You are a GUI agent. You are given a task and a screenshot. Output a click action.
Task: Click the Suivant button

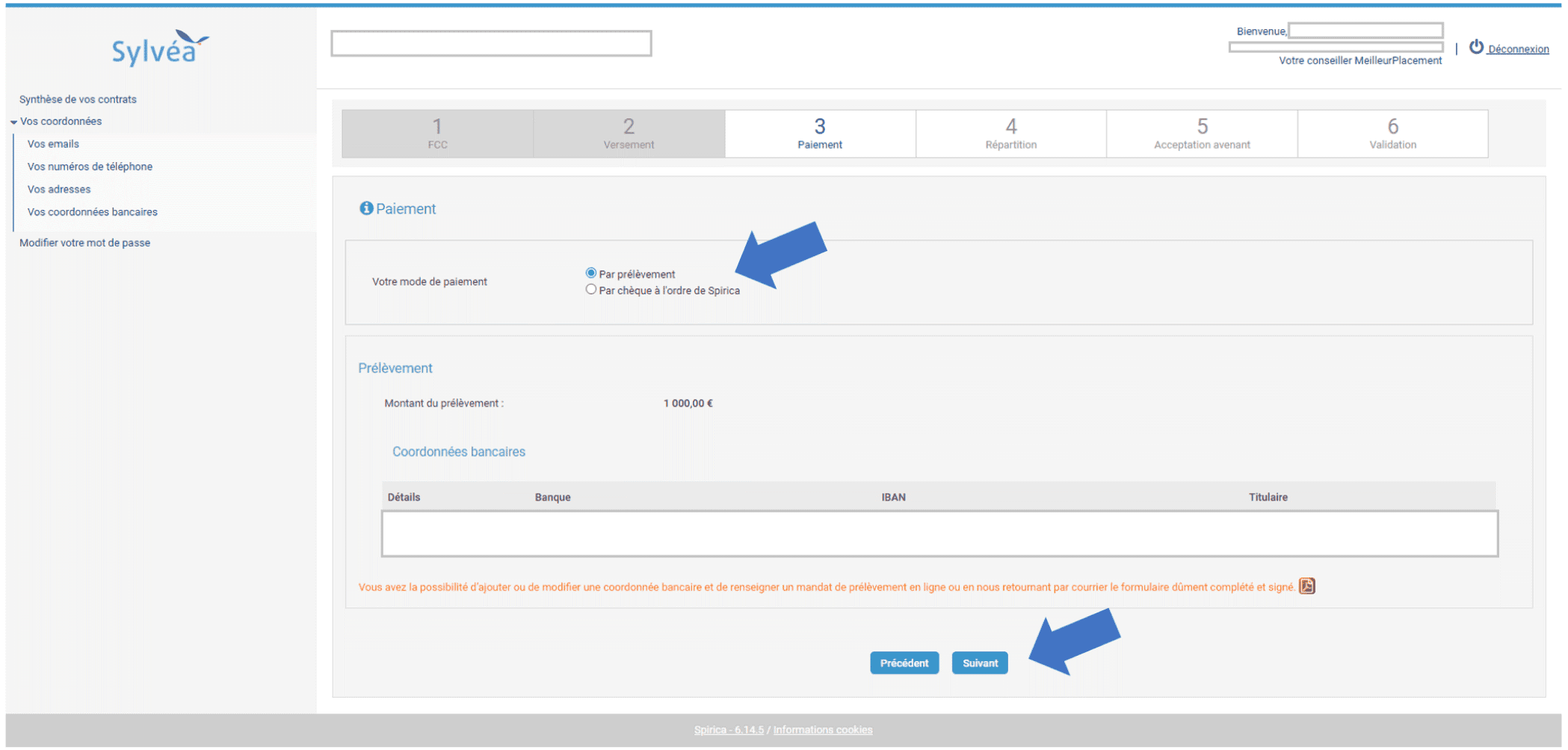click(x=980, y=663)
